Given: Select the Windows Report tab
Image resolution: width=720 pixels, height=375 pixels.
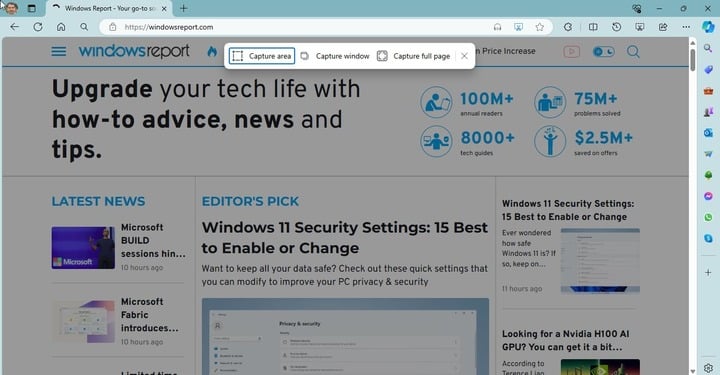Looking at the screenshot, I should click(109, 8).
